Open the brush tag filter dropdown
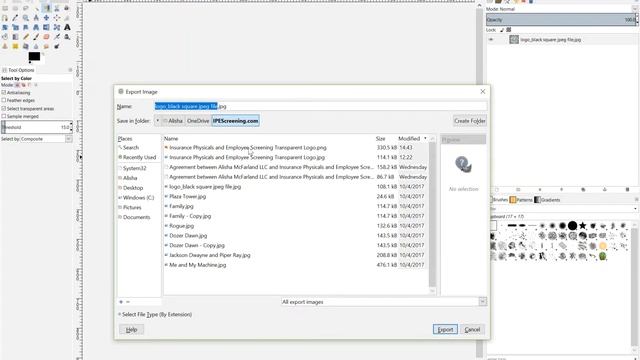 635,209
